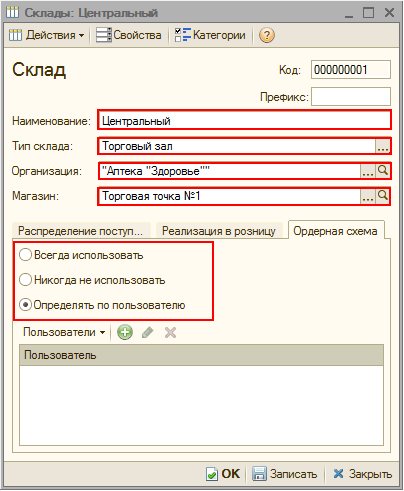Open help via question mark icon
The width and height of the screenshot is (404, 491).
pos(267,35)
